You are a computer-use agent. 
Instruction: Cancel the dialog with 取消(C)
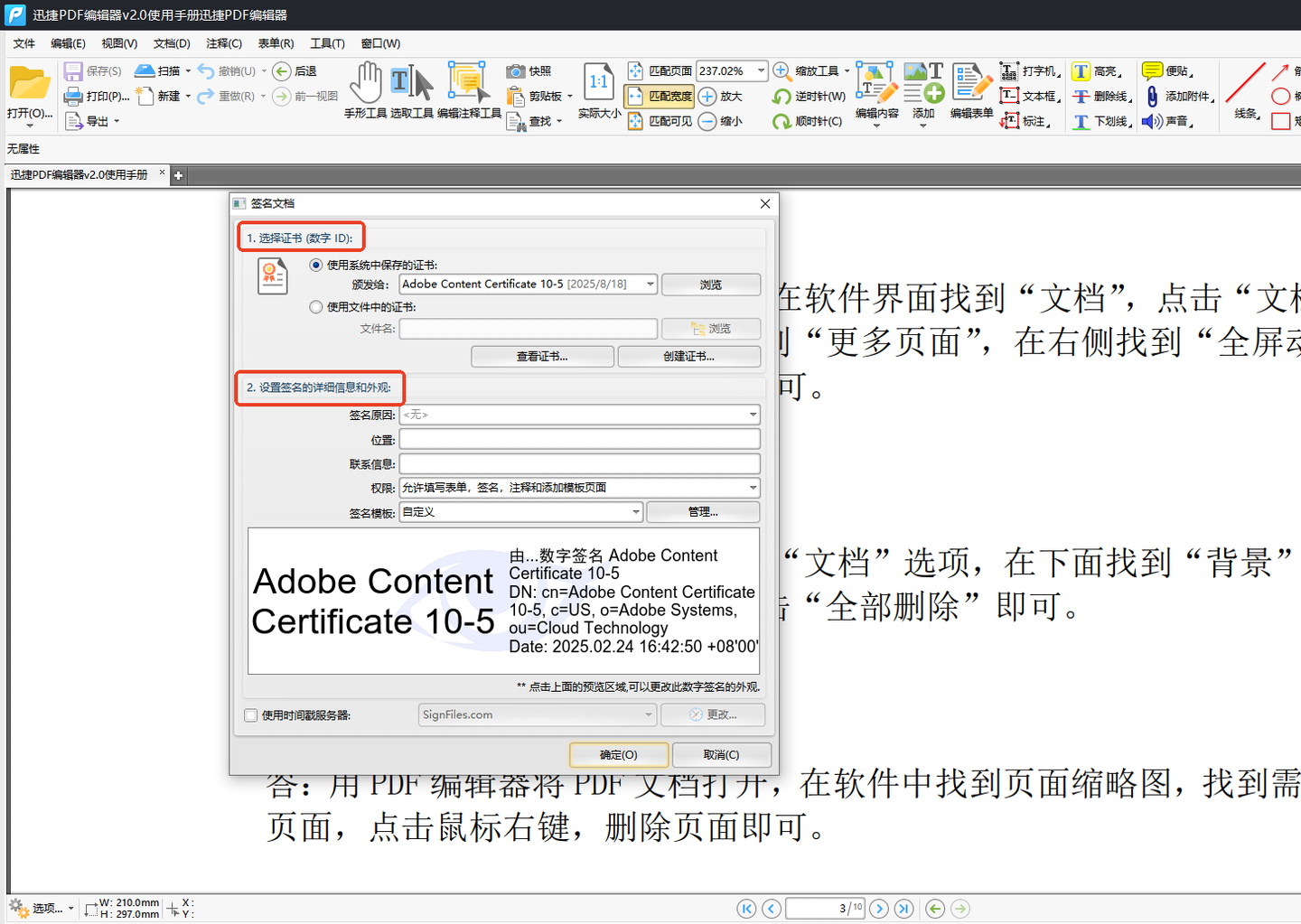(x=721, y=754)
